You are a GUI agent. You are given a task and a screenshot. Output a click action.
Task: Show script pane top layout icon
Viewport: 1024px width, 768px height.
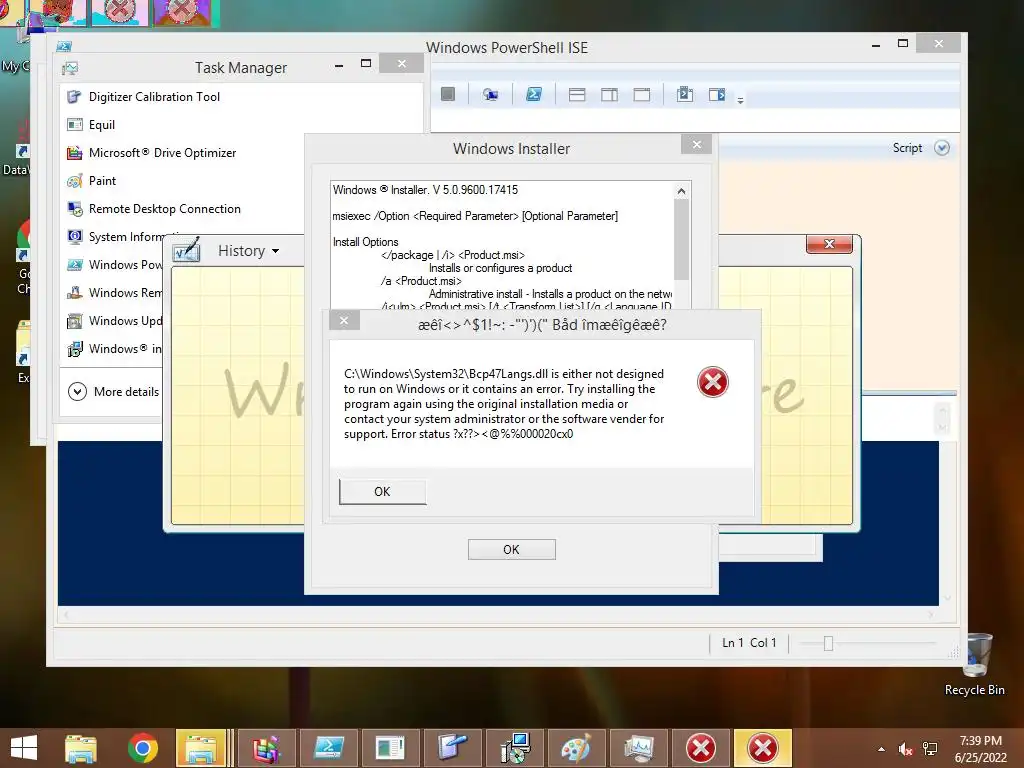[577, 95]
